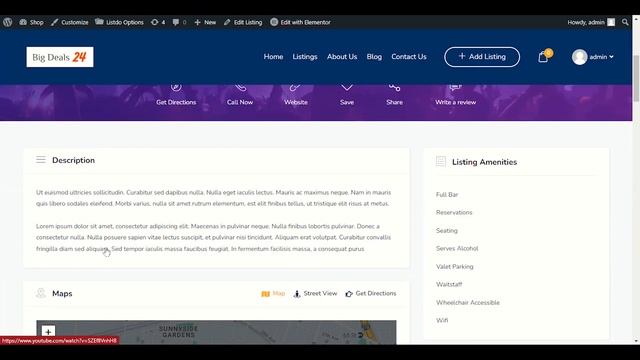Click the Seating amenity
Viewport: 640px width, 360px height.
point(447,231)
